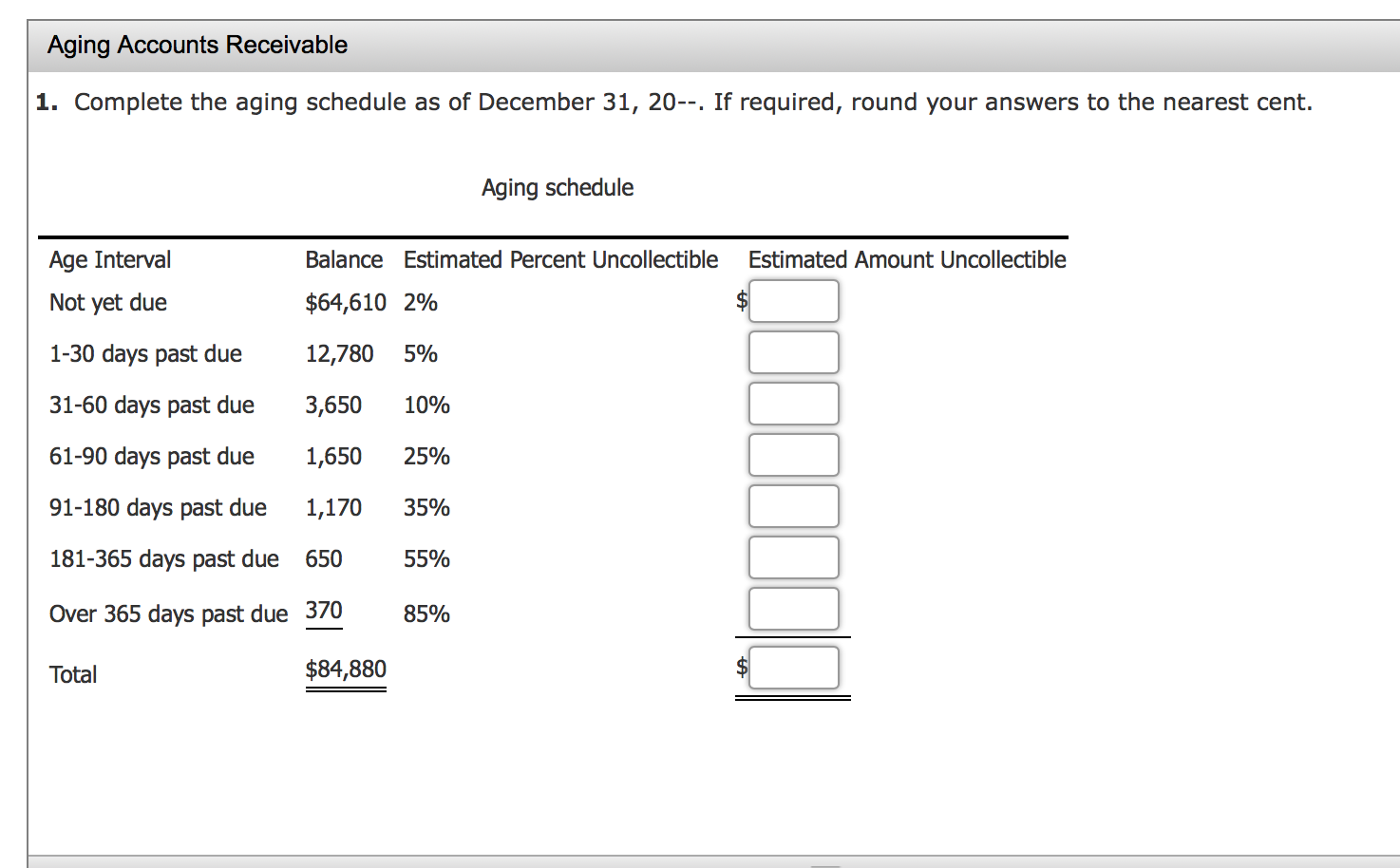Select the Balance column header
This screenshot has height=868, width=1400.
point(344,259)
